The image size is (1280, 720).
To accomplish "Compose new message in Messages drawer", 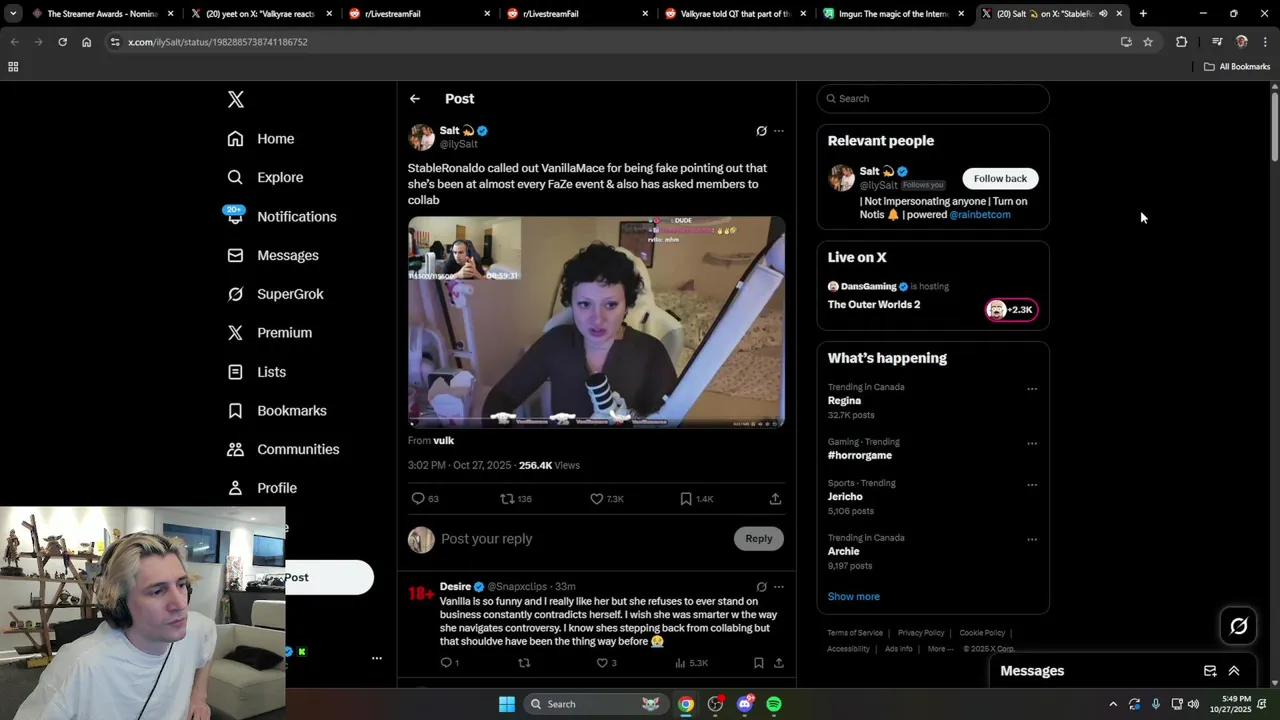I will click(x=1210, y=671).
